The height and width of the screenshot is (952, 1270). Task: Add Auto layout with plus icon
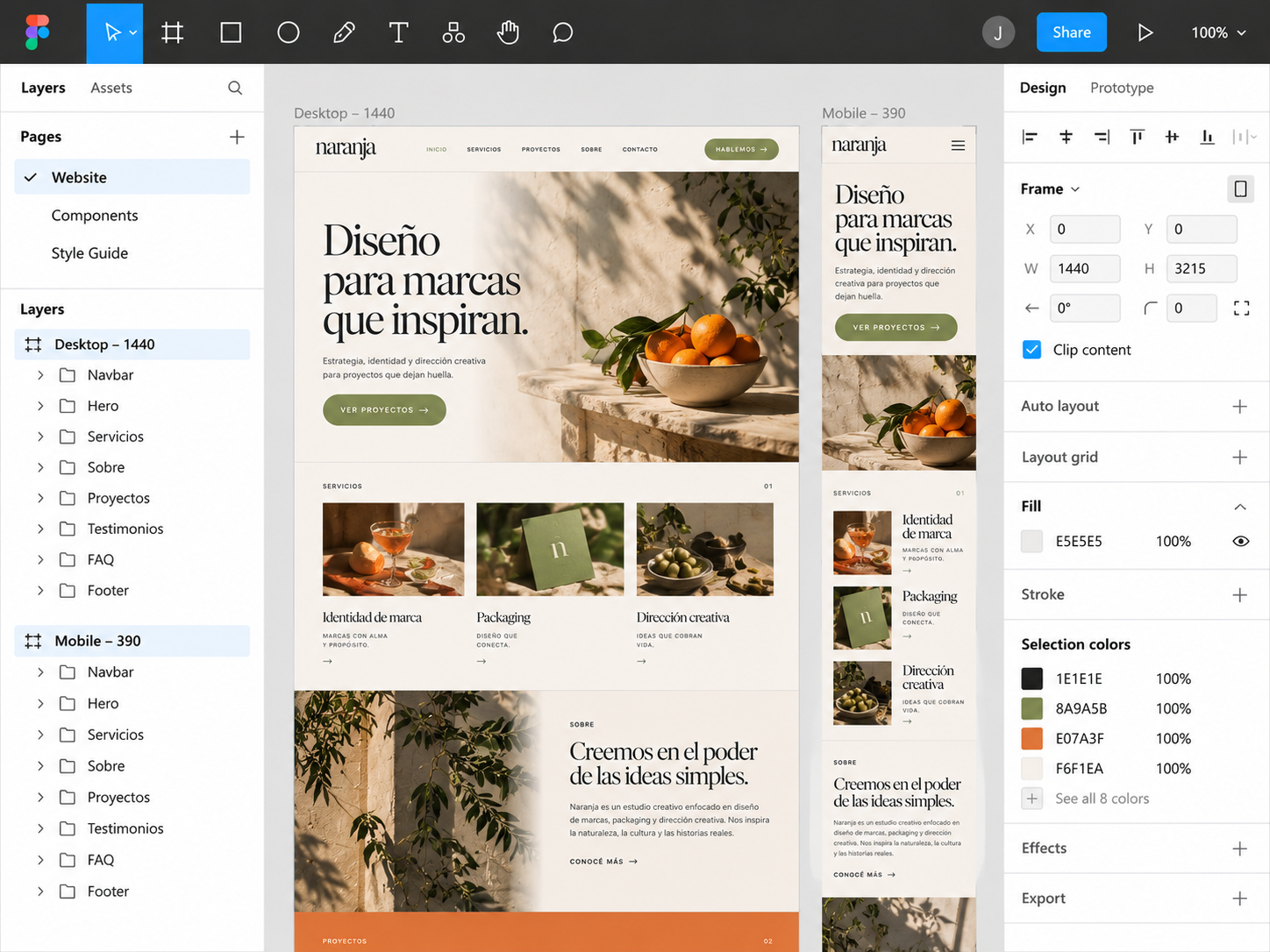pos(1239,406)
